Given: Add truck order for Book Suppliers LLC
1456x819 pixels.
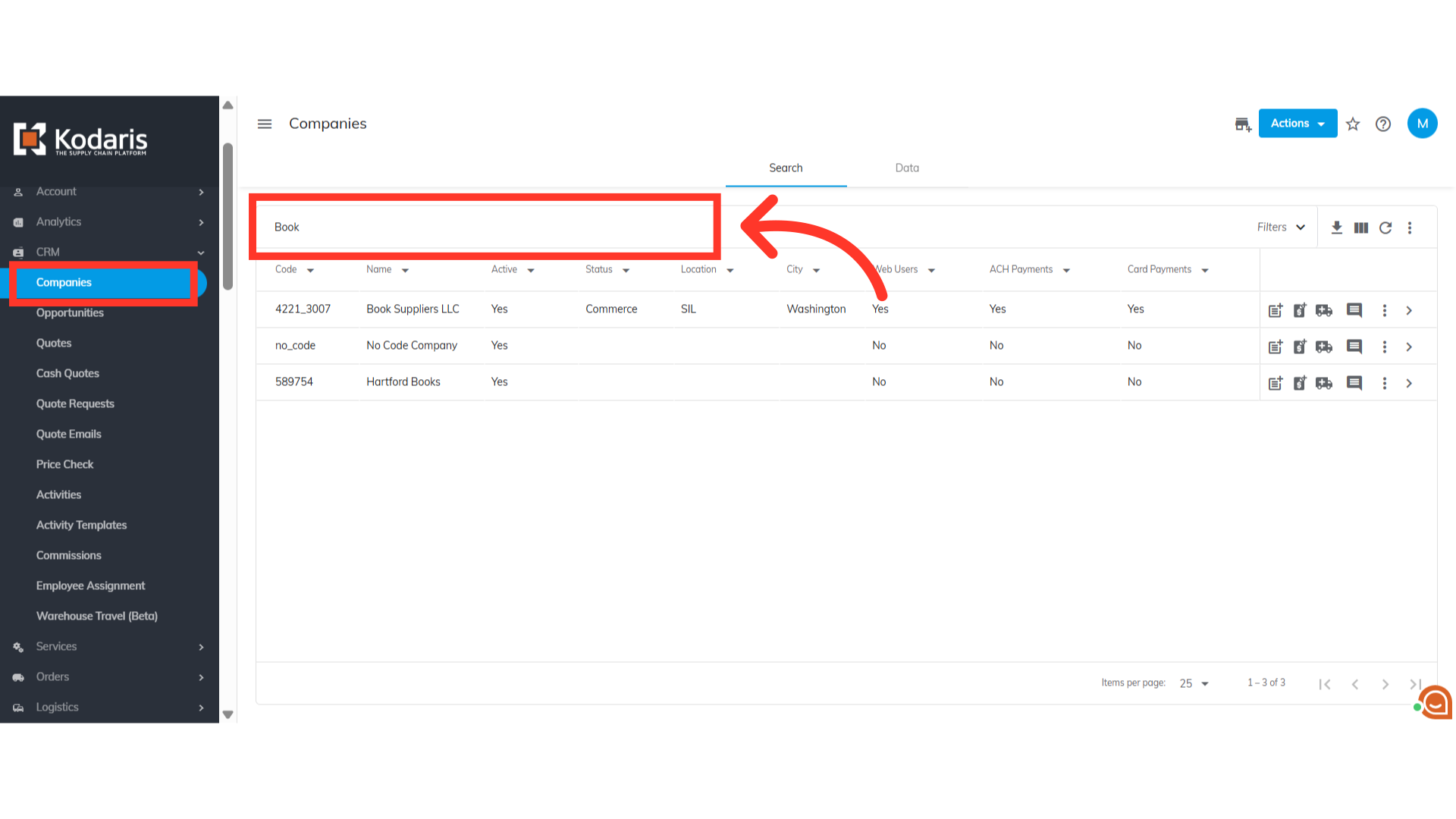Looking at the screenshot, I should [x=1324, y=310].
